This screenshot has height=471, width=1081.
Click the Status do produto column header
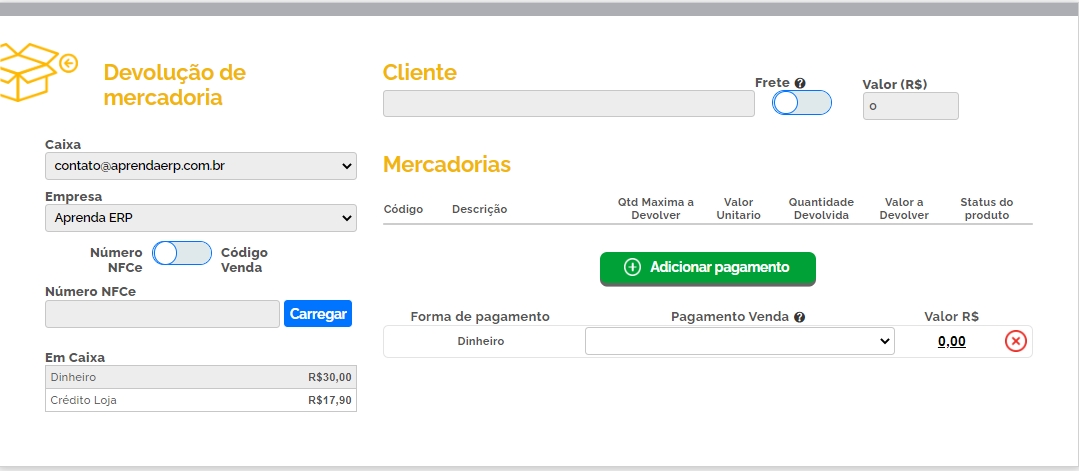(x=986, y=209)
